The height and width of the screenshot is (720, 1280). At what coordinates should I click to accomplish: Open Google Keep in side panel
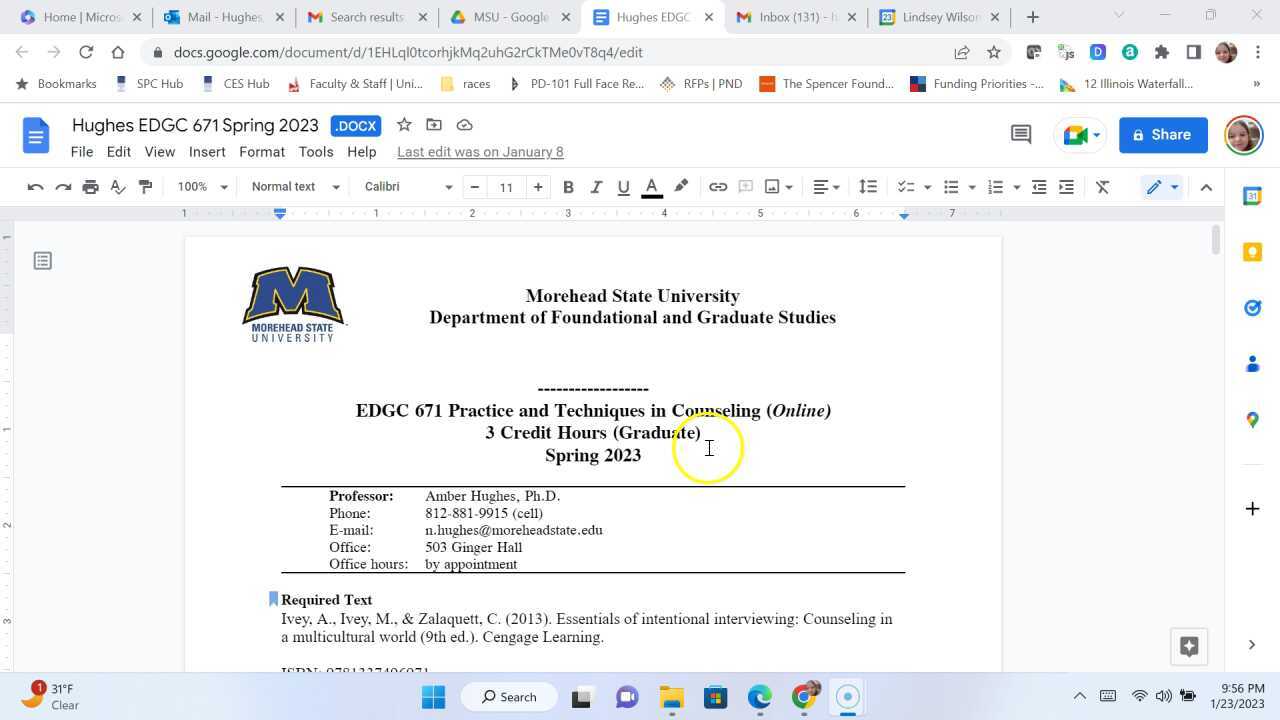click(1252, 252)
